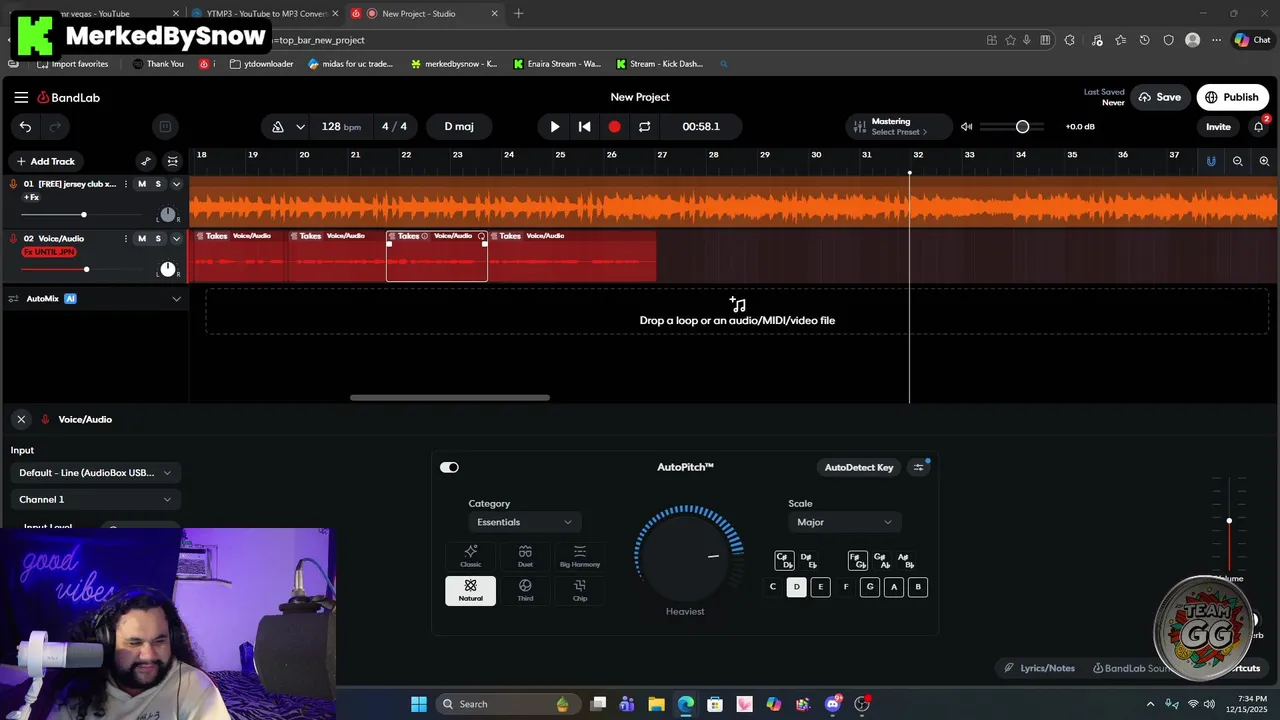Click the master volume speaker icon
Screen dimensions: 1280x720
[x=966, y=127]
